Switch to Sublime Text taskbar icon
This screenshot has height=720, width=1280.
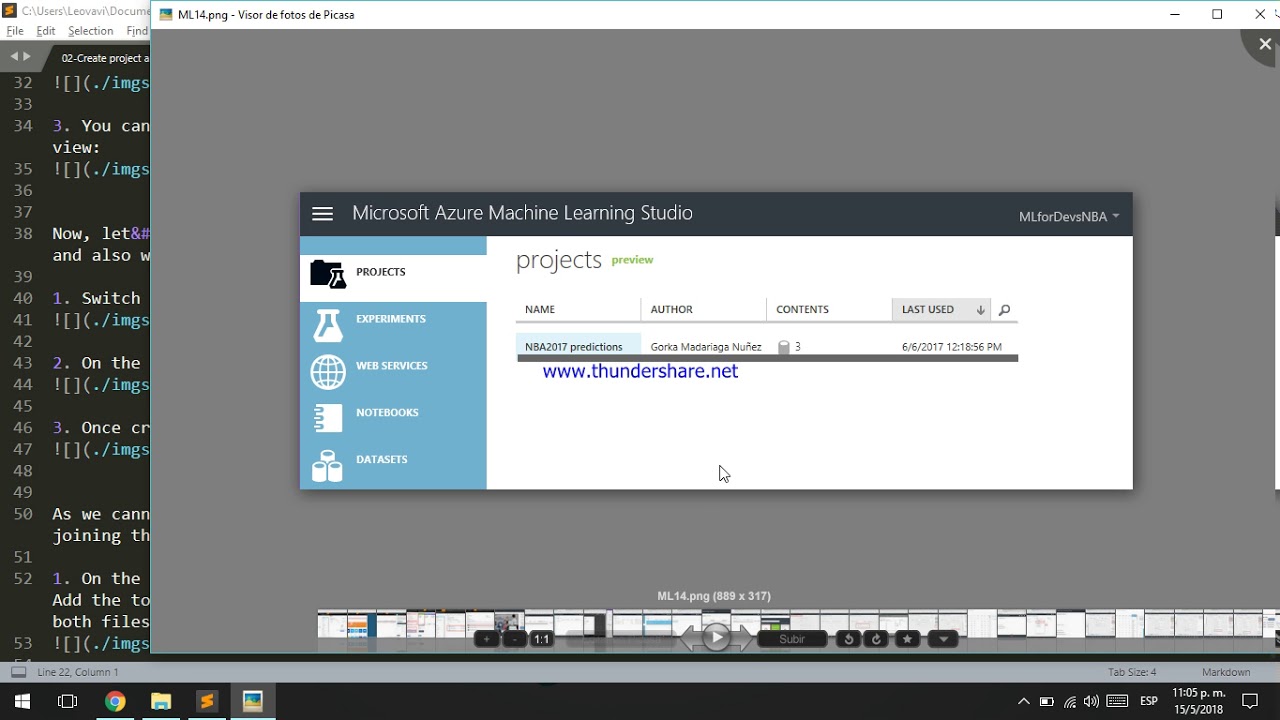click(207, 701)
